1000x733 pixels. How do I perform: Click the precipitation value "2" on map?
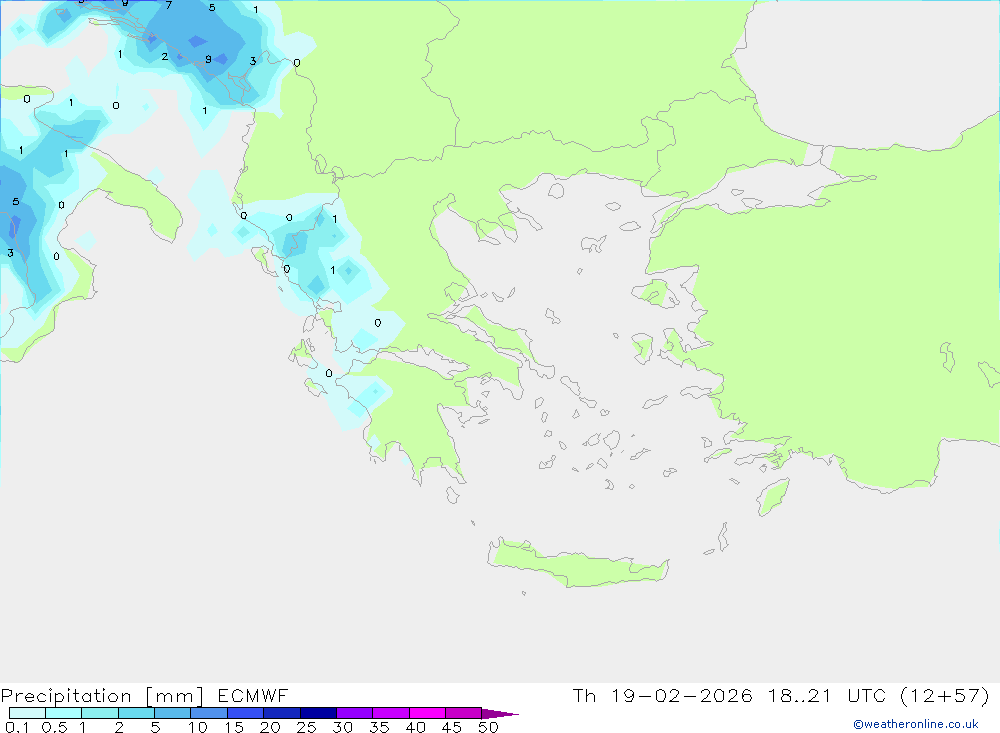pyautogui.click(x=165, y=57)
